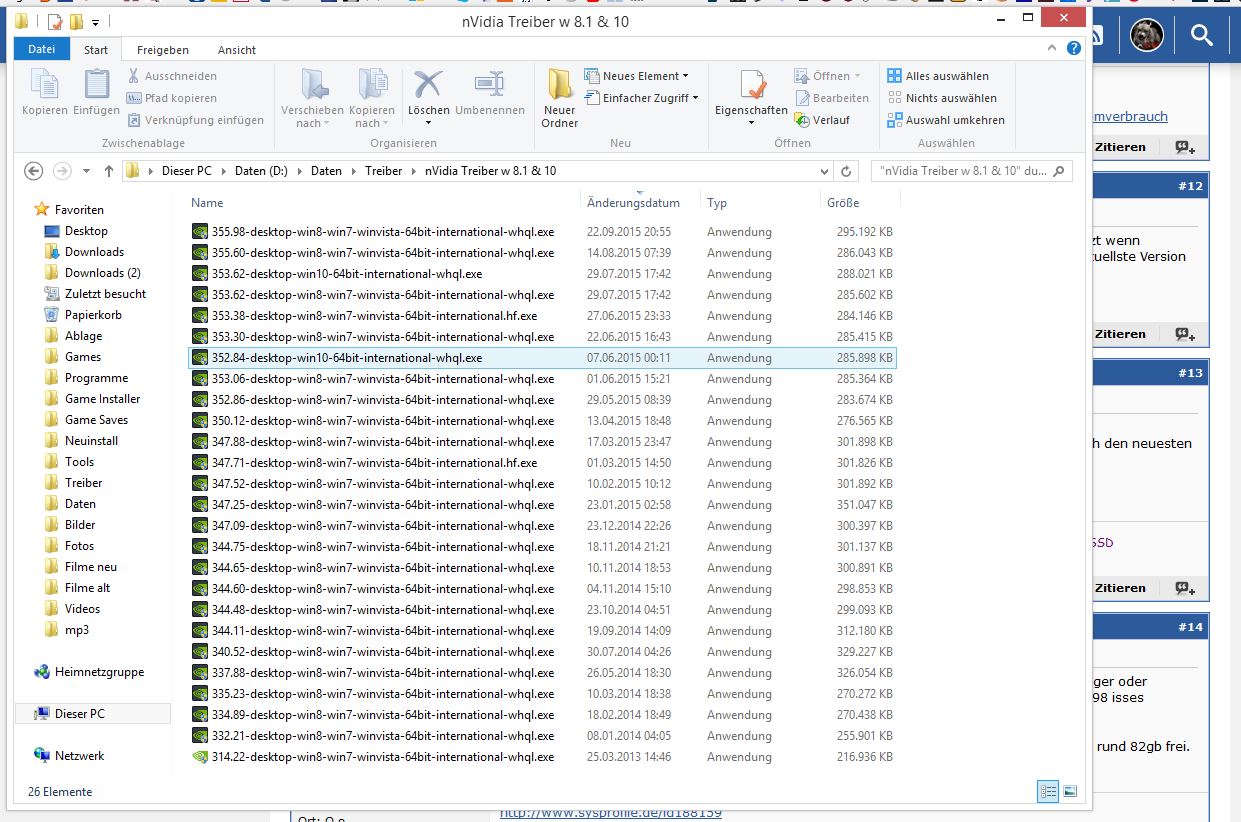Click the user avatar in browser

[x=1148, y=36]
